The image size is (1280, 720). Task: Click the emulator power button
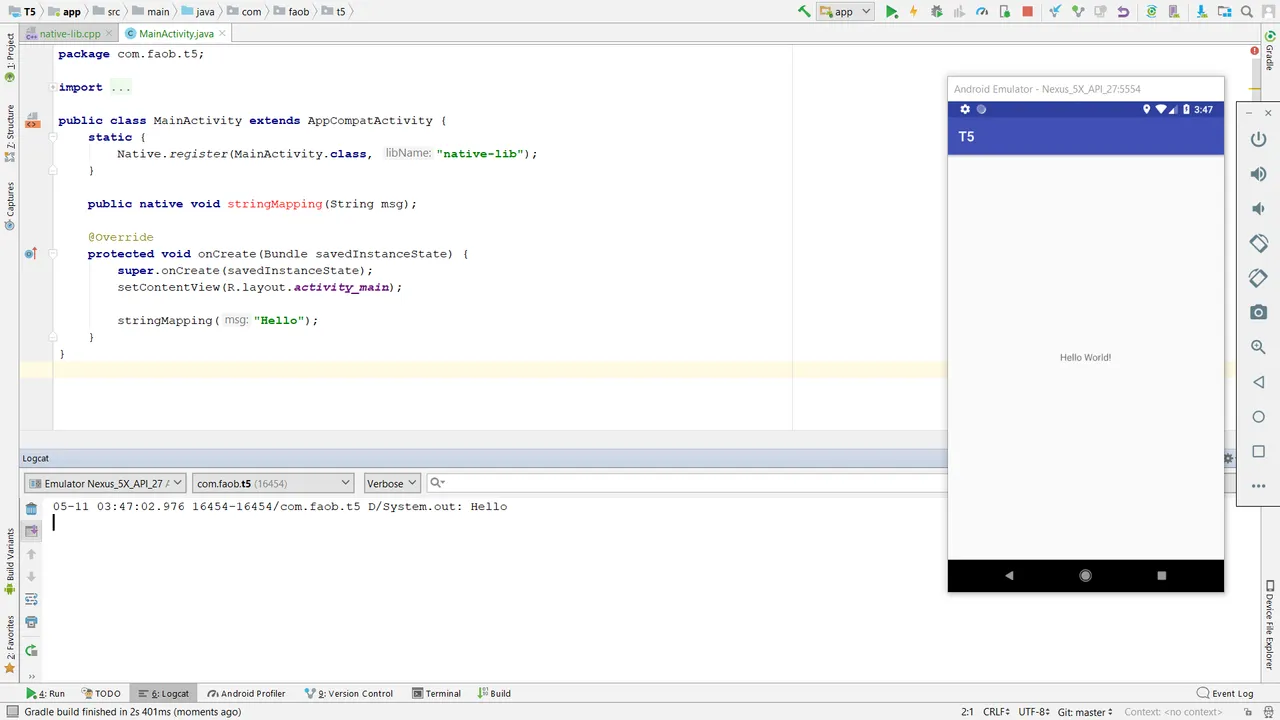click(x=1258, y=139)
